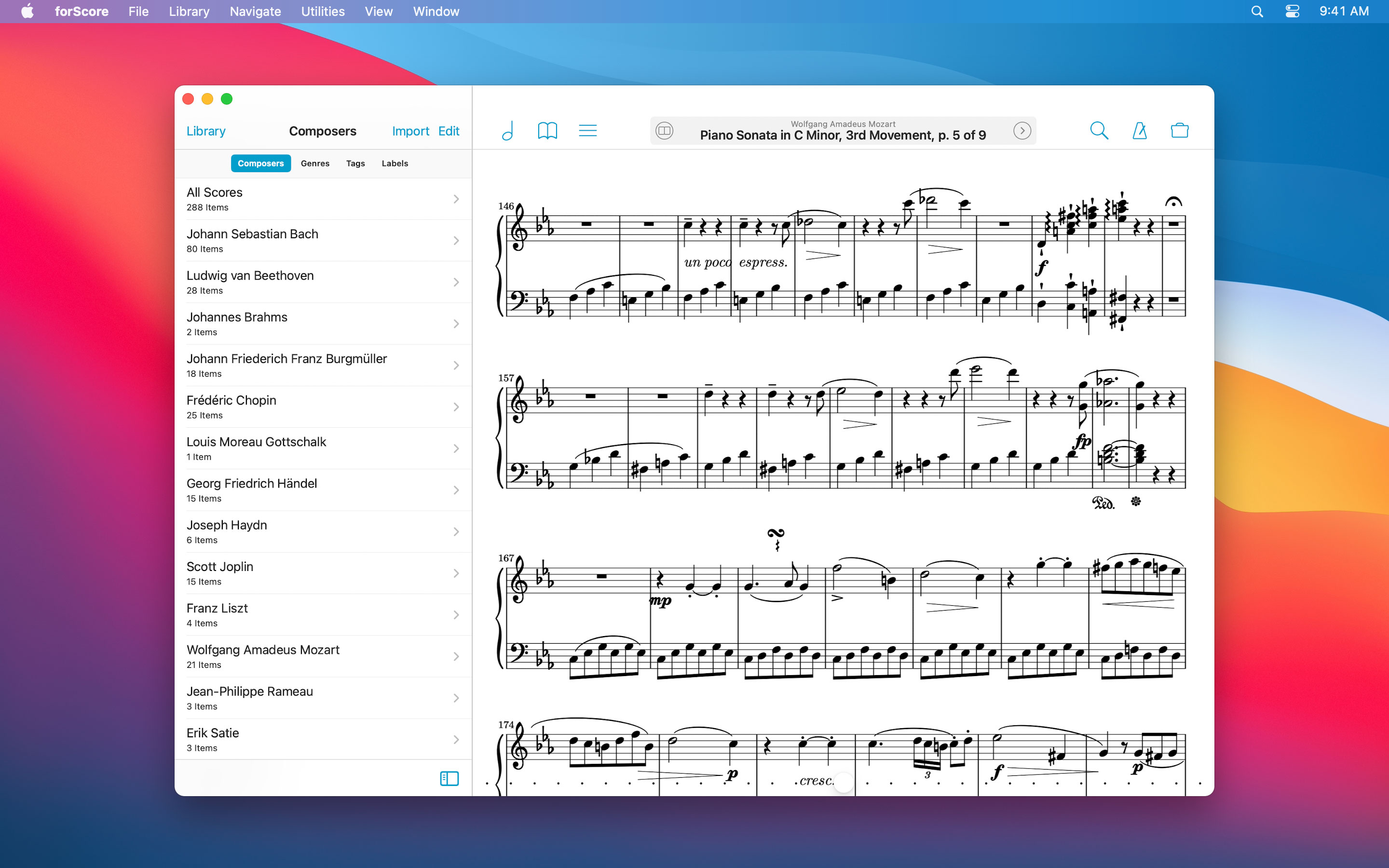
Task: Expand Johannes Brahms chevron
Action: coord(456,324)
